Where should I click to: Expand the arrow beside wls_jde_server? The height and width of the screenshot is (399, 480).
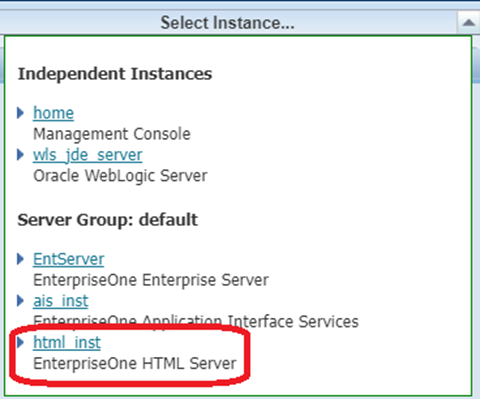[x=20, y=155]
